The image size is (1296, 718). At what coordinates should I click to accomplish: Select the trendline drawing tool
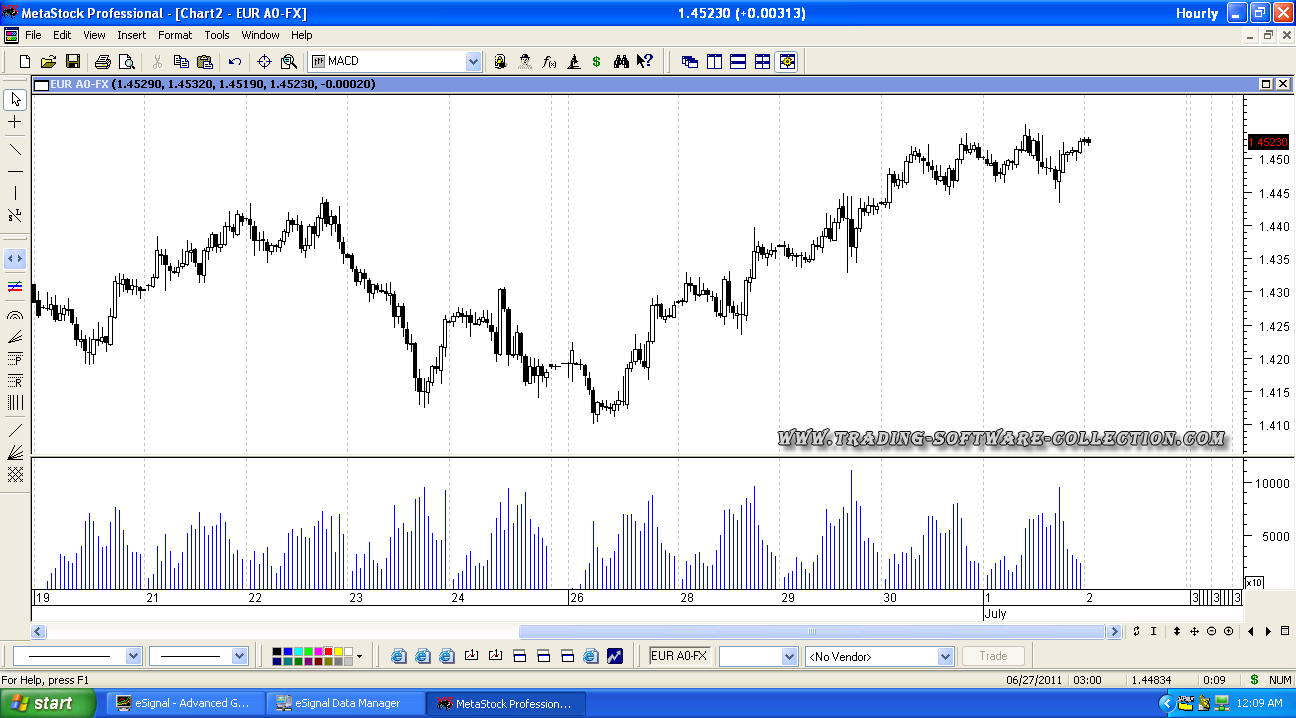point(15,149)
